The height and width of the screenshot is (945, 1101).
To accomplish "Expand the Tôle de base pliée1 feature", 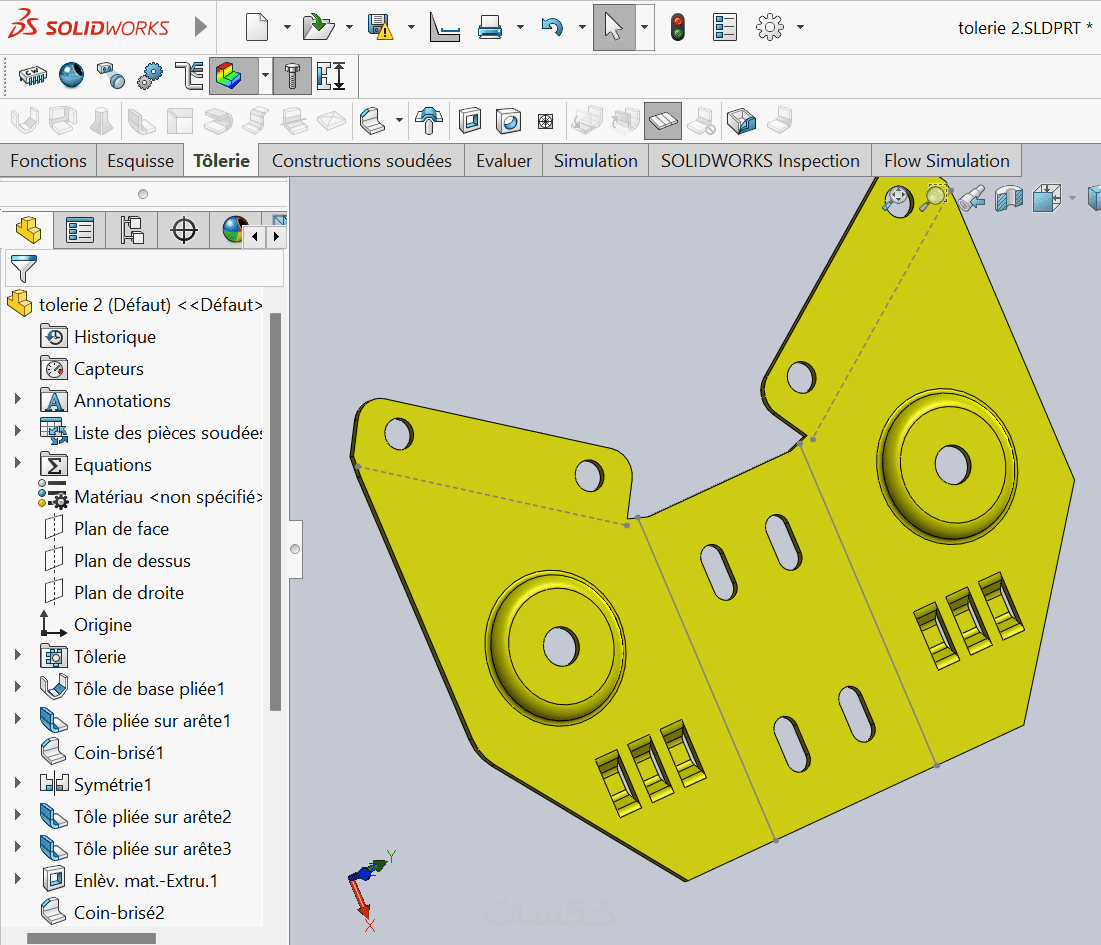I will click(x=17, y=688).
